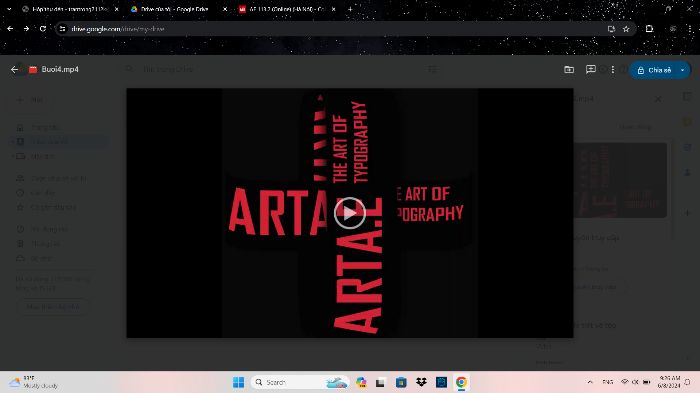The height and width of the screenshot is (393, 700).
Task: Open the Task View icon in taskbar
Action: pos(380,382)
